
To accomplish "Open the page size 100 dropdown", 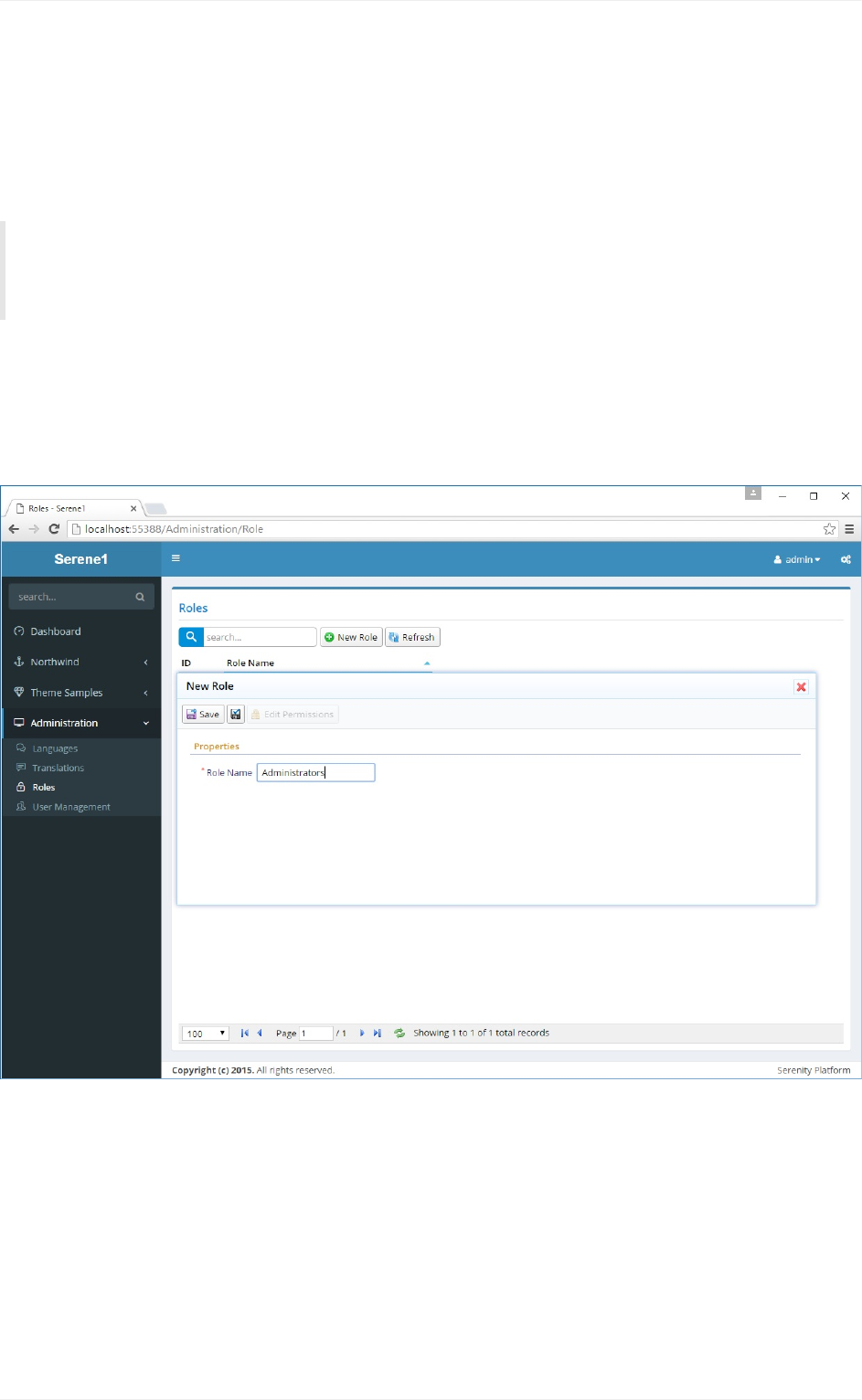I will click(206, 1034).
